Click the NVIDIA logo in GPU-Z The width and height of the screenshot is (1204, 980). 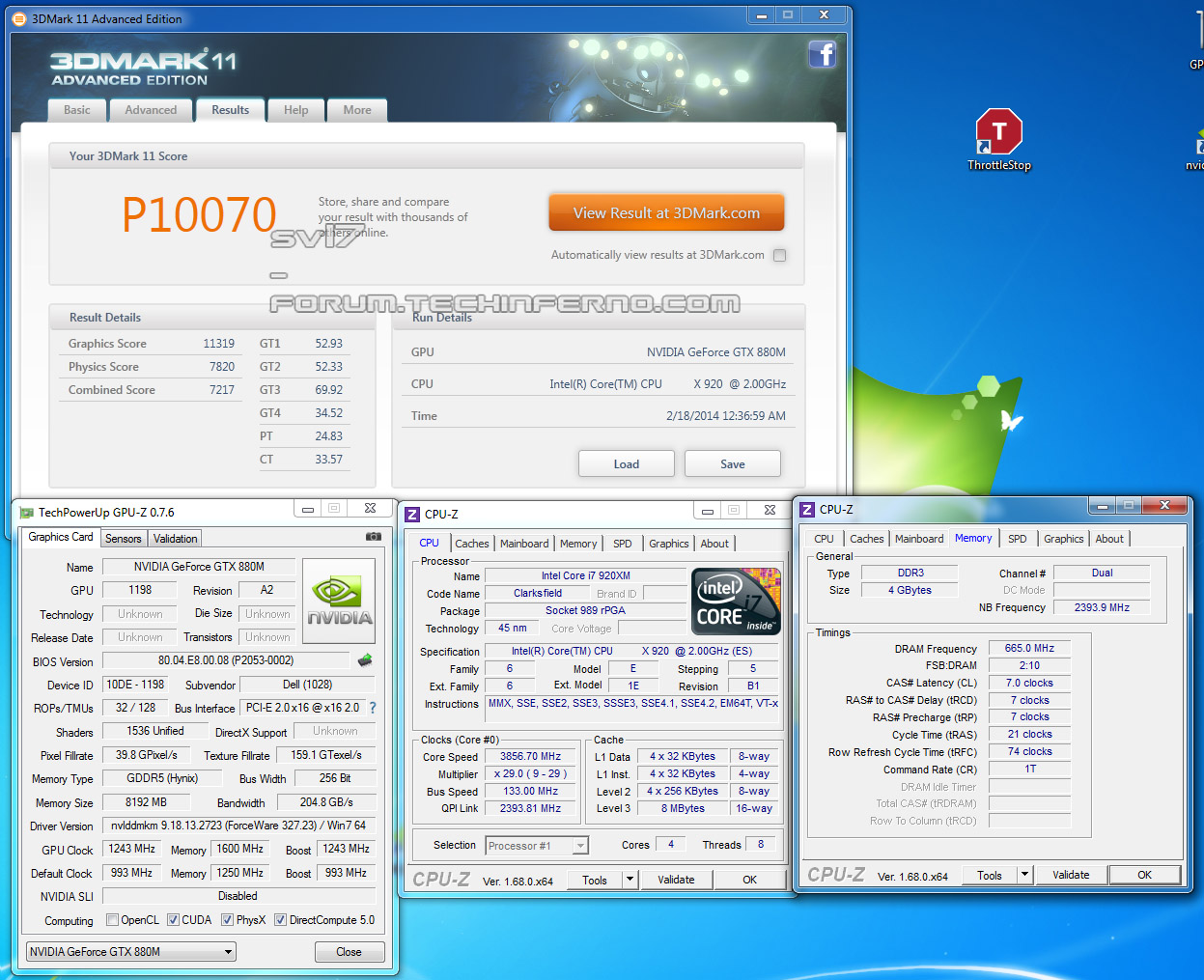coord(340,602)
